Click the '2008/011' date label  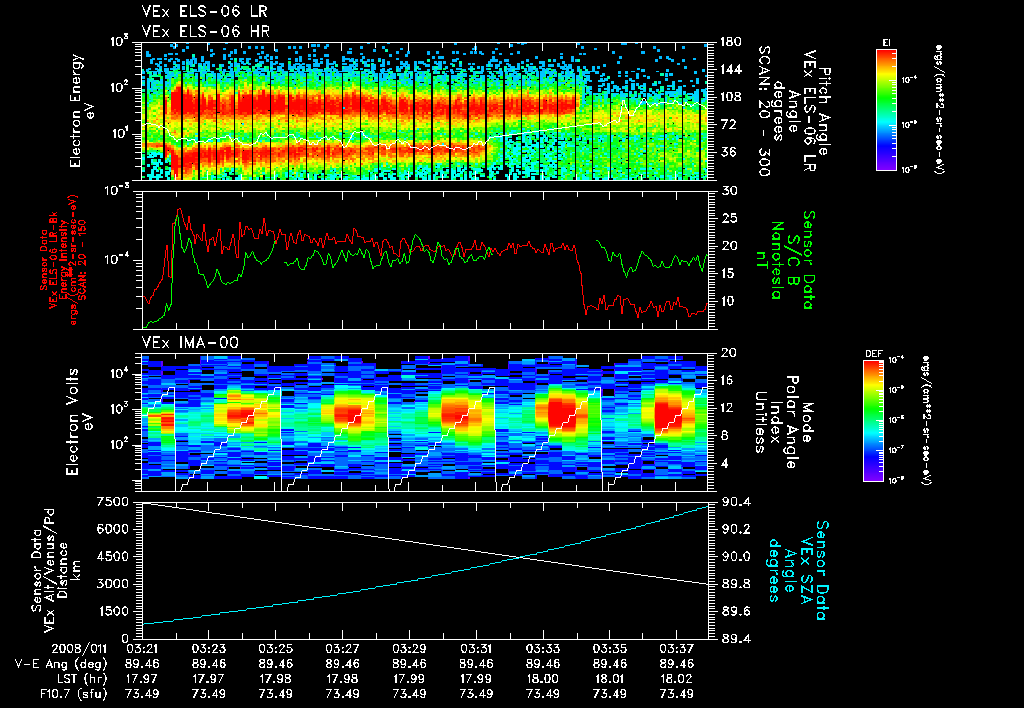coord(79,649)
